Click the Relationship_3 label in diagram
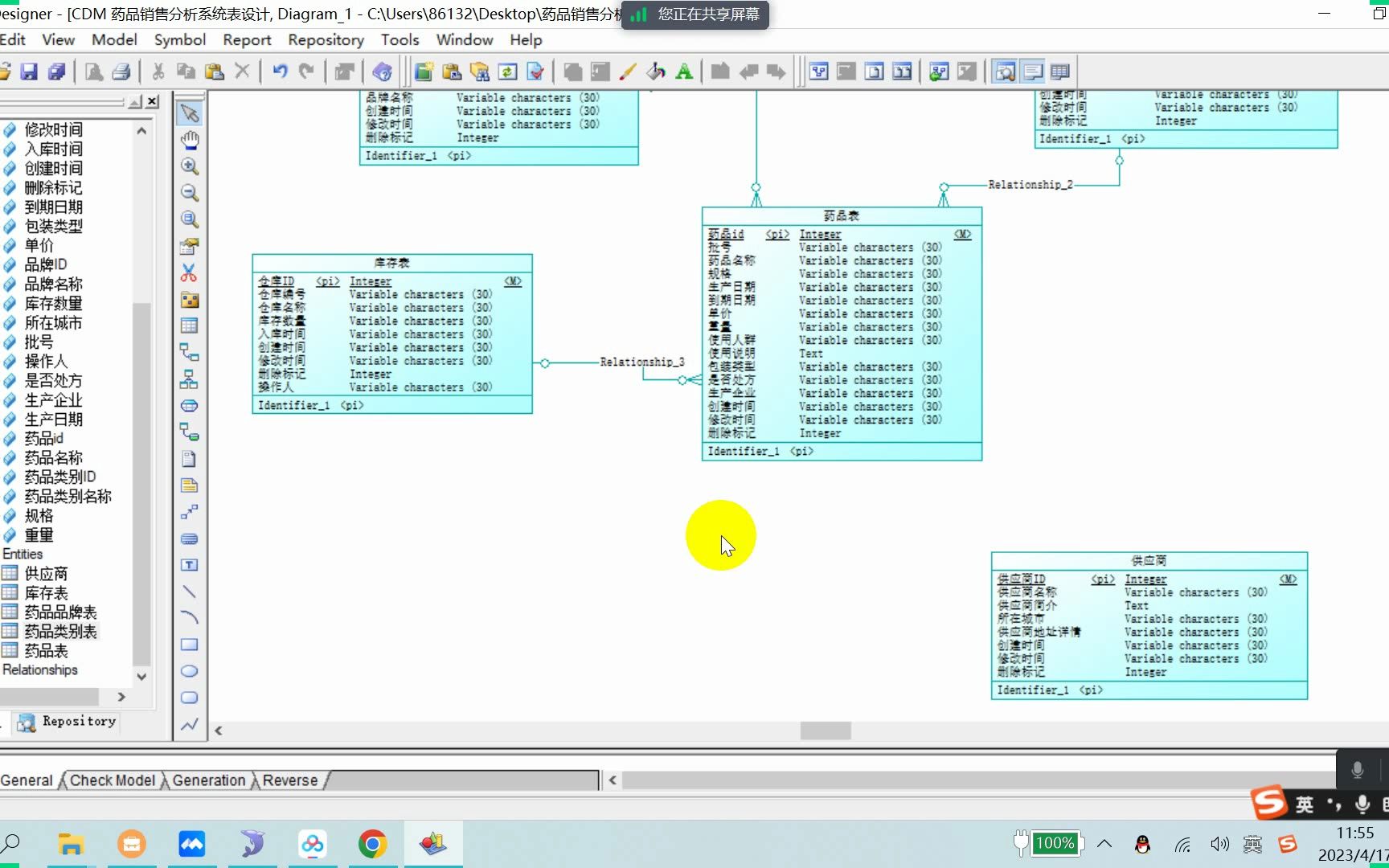 642,362
